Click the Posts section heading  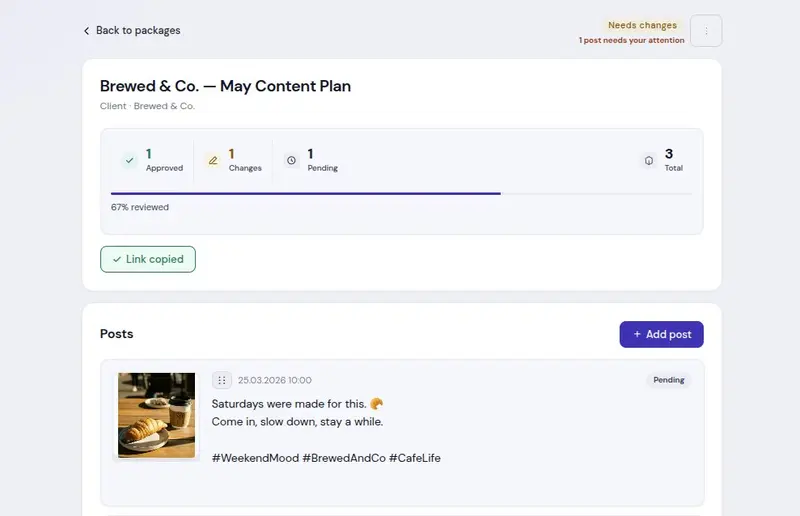pyautogui.click(x=117, y=334)
